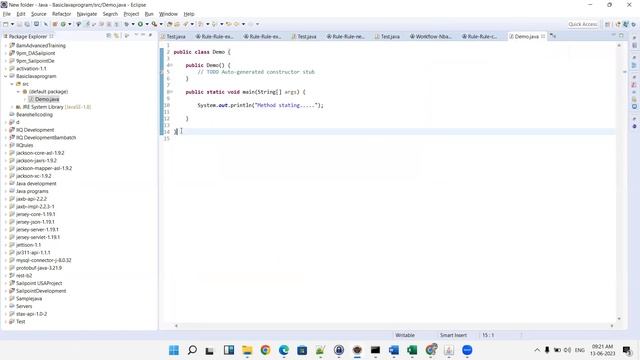This screenshot has height=360, width=640.
Task: Minimize the Package Explorer view
Action: [x=143, y=36]
